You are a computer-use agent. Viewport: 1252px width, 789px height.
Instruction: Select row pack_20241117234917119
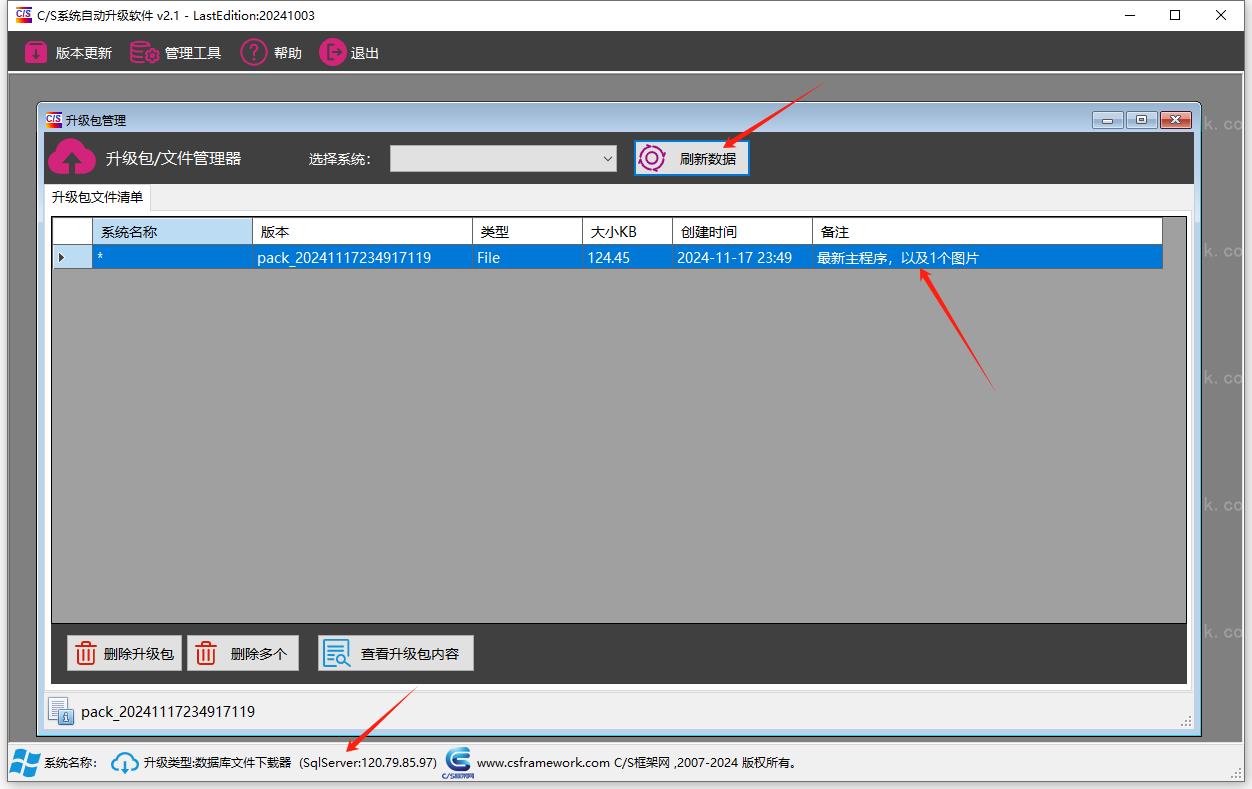(344, 258)
